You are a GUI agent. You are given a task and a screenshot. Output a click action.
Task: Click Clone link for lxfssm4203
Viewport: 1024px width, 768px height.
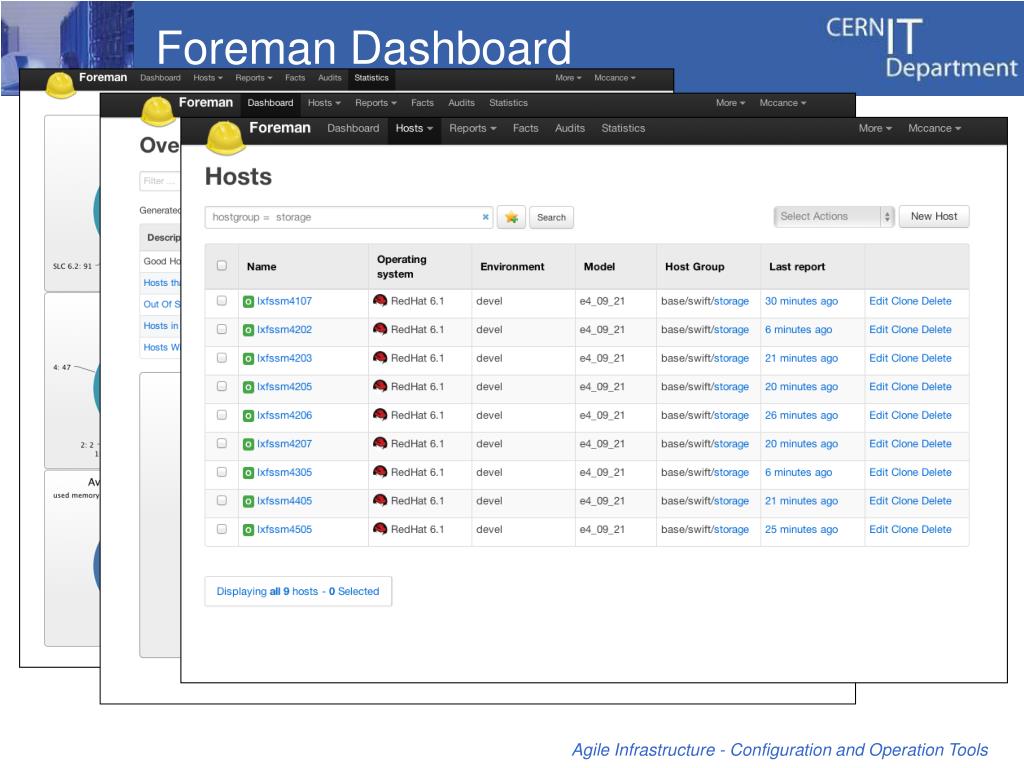pos(904,359)
